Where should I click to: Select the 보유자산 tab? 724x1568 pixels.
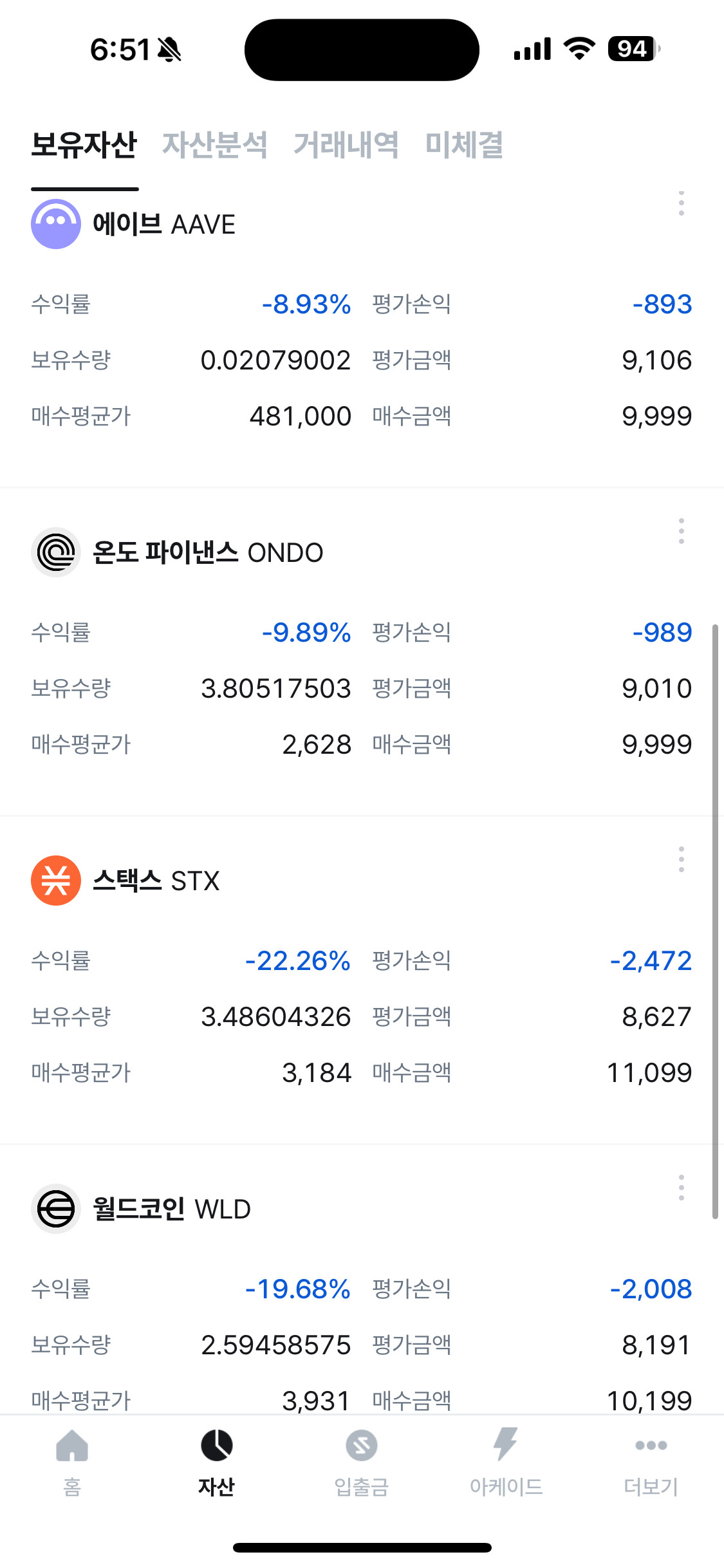(x=84, y=145)
